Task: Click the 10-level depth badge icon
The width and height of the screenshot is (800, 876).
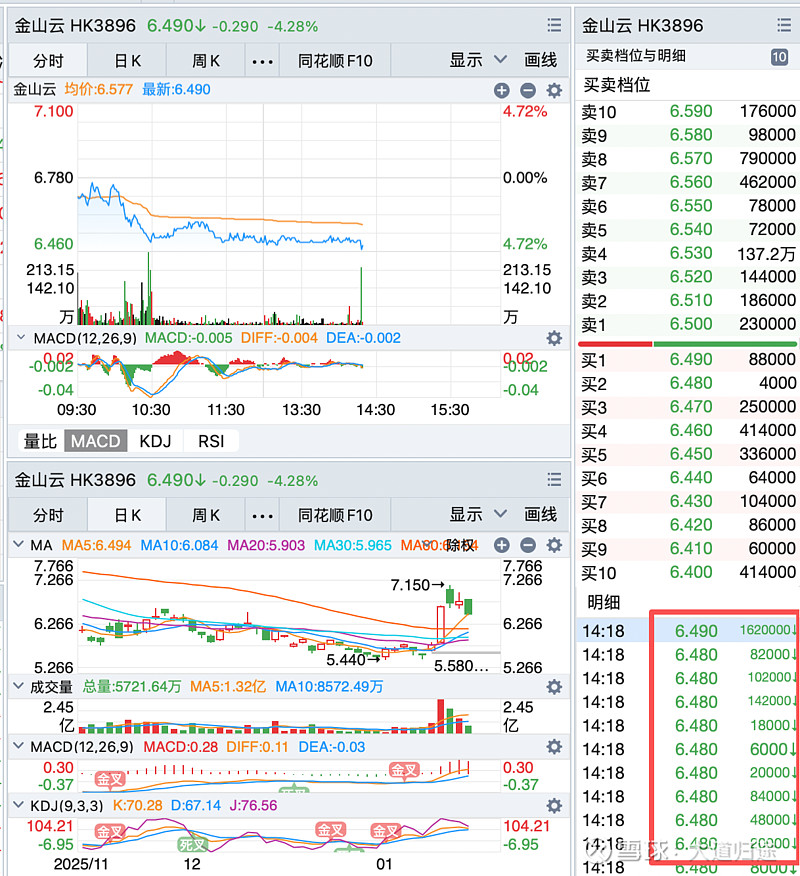Action: tap(779, 56)
